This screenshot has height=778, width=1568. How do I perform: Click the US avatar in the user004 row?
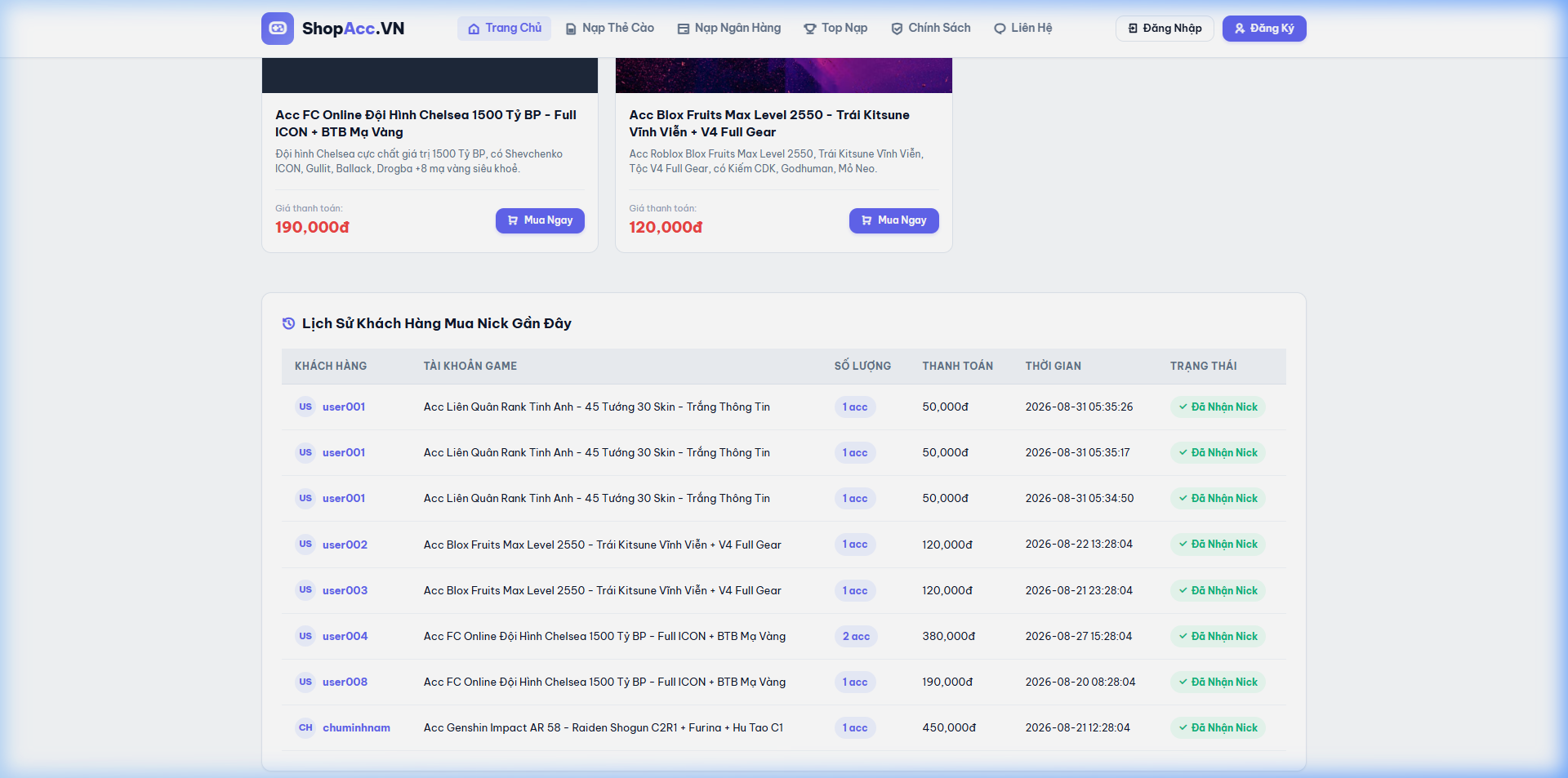[305, 636]
